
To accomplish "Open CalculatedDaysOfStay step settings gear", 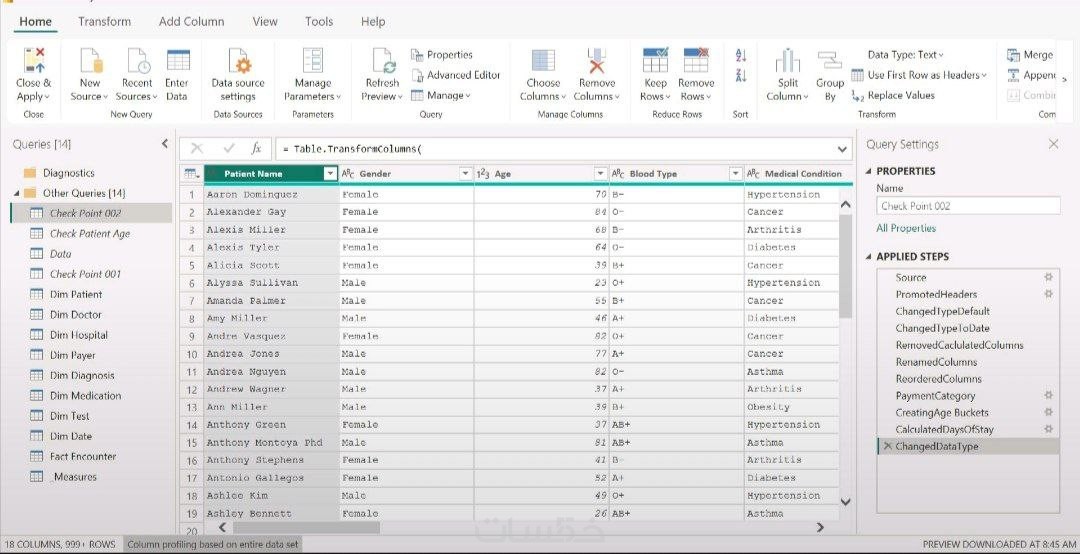I will pyautogui.click(x=1048, y=429).
